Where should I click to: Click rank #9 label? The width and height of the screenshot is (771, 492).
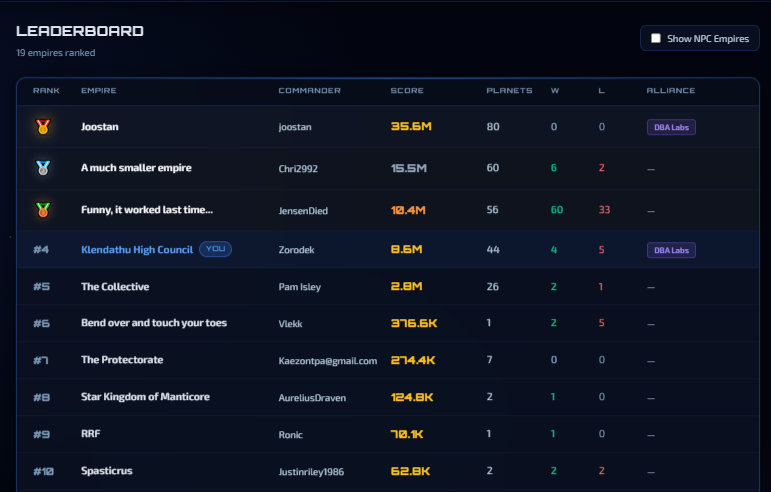[x=41, y=434]
